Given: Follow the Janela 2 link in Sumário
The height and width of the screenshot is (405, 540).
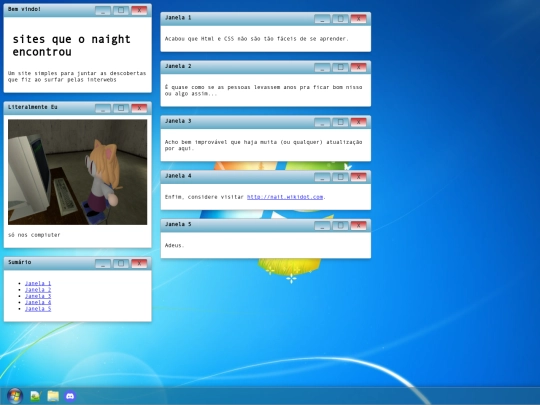Looking at the screenshot, I should coord(38,290).
